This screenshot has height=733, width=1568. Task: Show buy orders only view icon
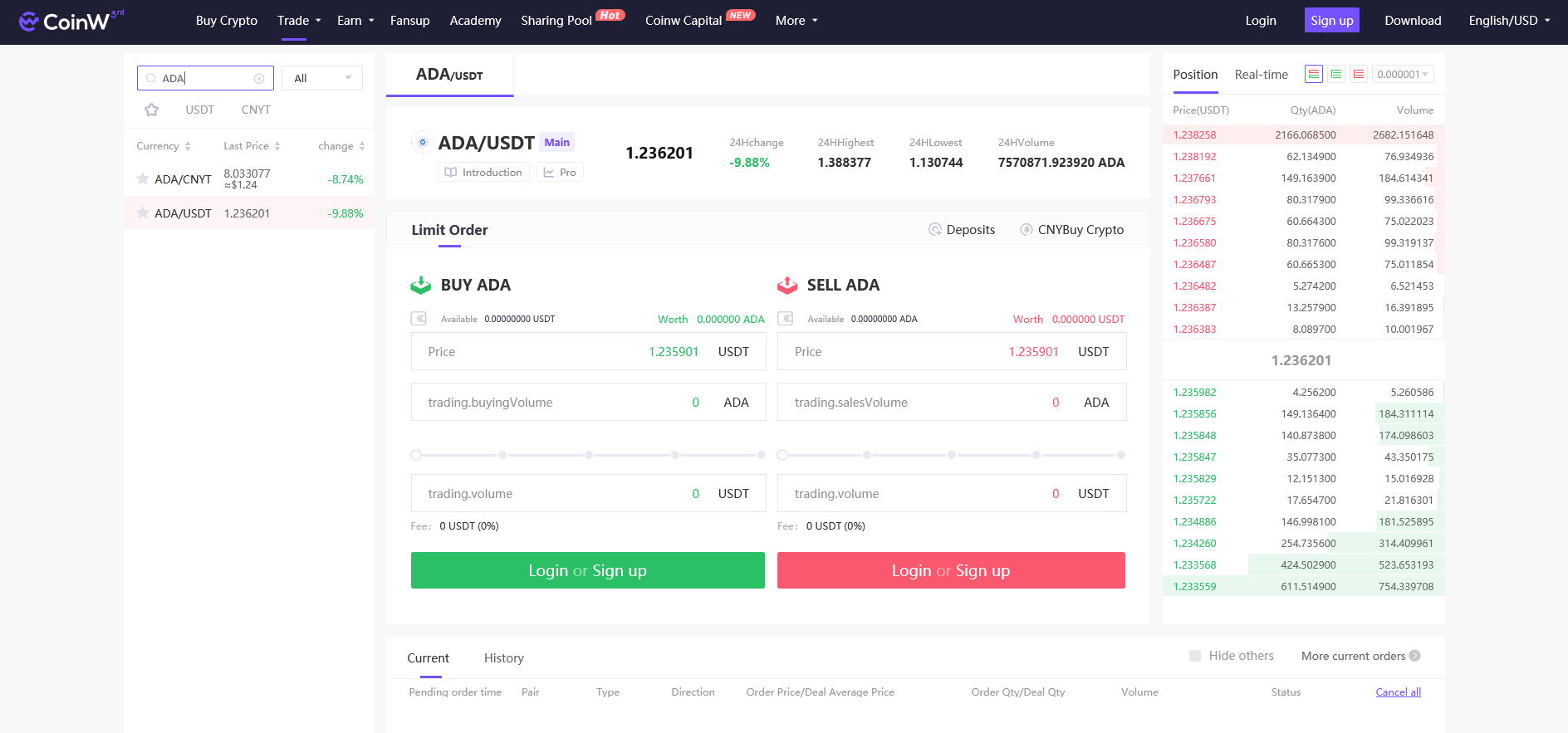pos(1336,75)
